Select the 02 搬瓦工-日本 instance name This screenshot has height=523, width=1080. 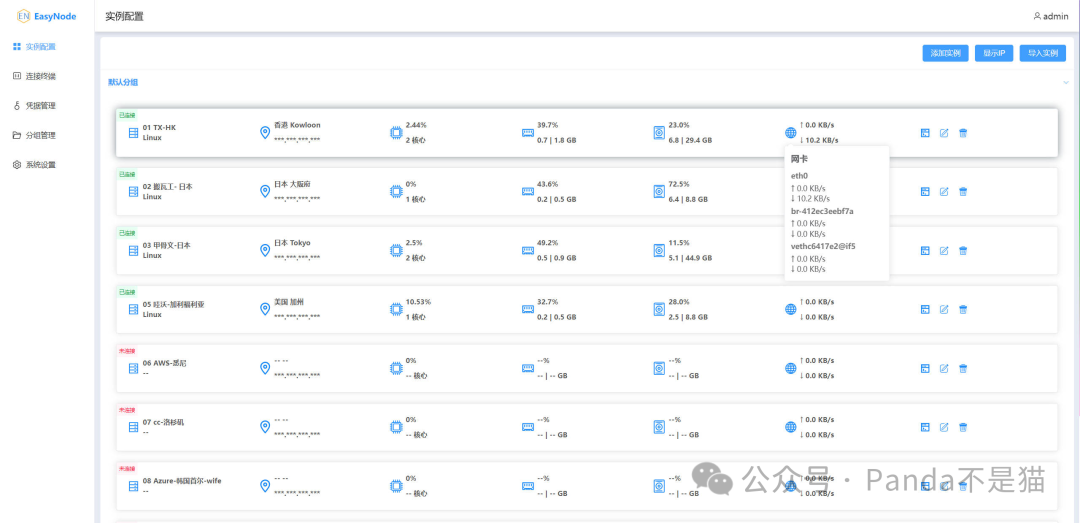click(x=167, y=187)
